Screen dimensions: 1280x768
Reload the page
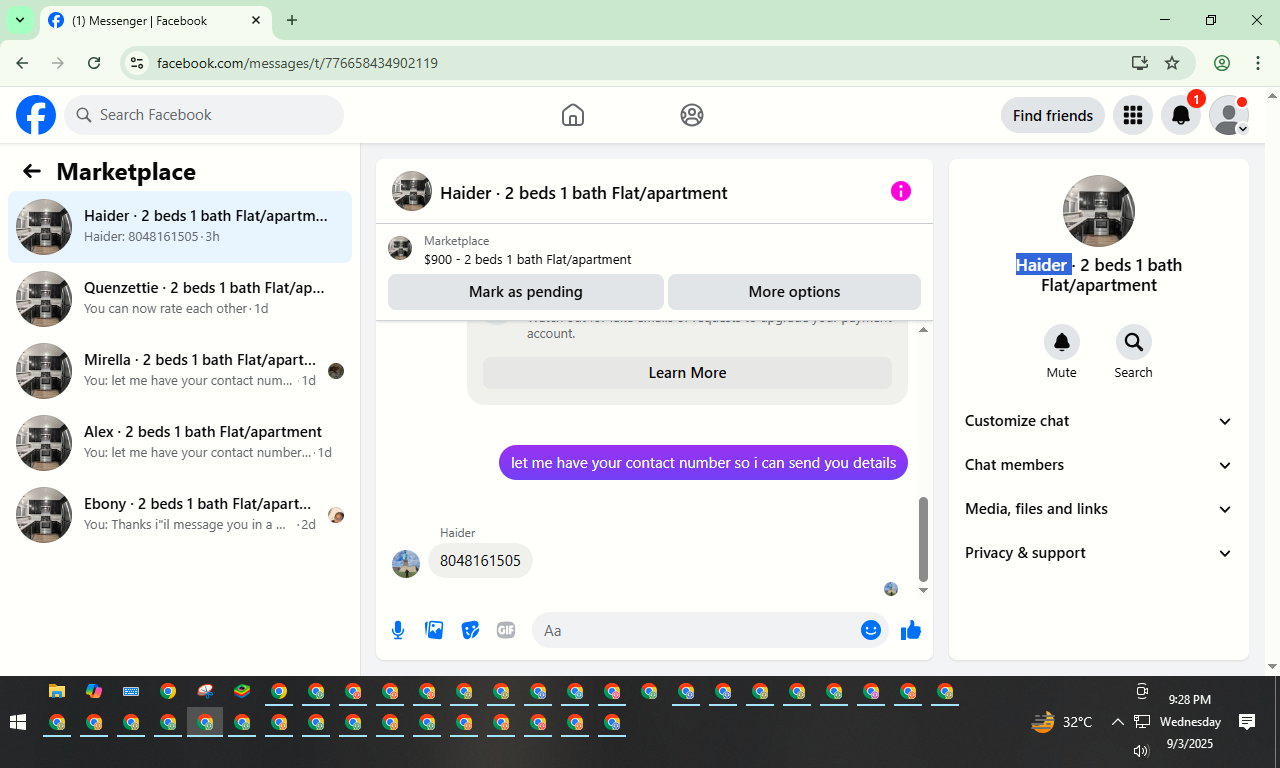tap(94, 63)
